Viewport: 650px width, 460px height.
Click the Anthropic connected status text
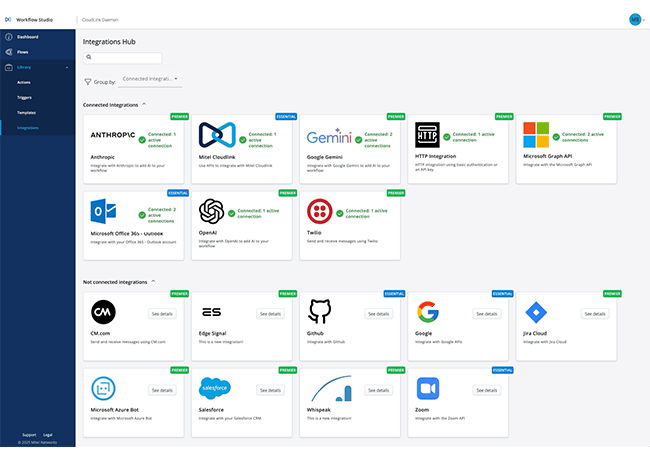[162, 140]
